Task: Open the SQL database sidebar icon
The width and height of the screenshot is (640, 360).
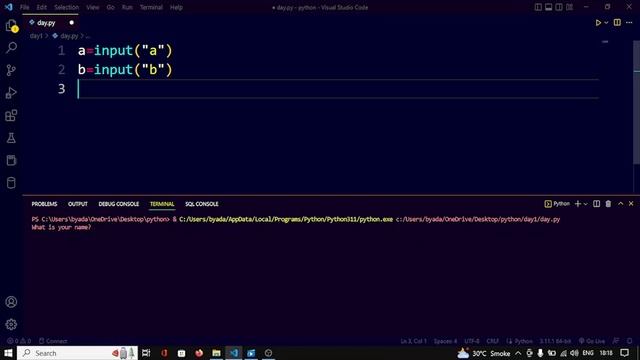Action: pyautogui.click(x=11, y=182)
